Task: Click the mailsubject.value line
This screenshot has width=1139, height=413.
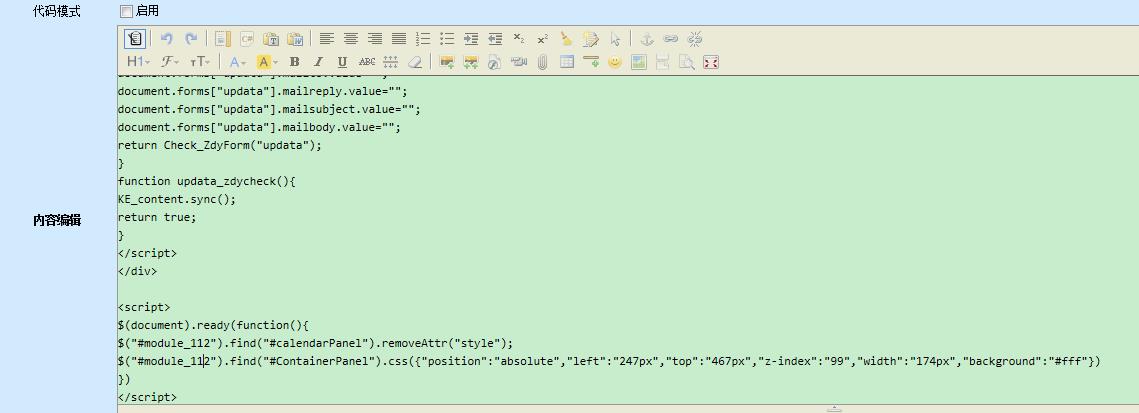Action: (x=269, y=110)
